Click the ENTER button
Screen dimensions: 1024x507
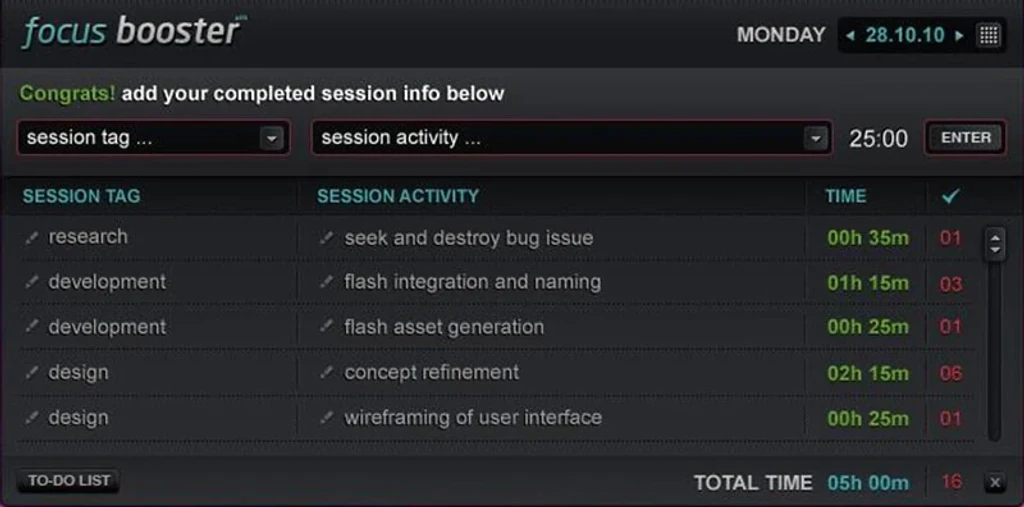966,138
